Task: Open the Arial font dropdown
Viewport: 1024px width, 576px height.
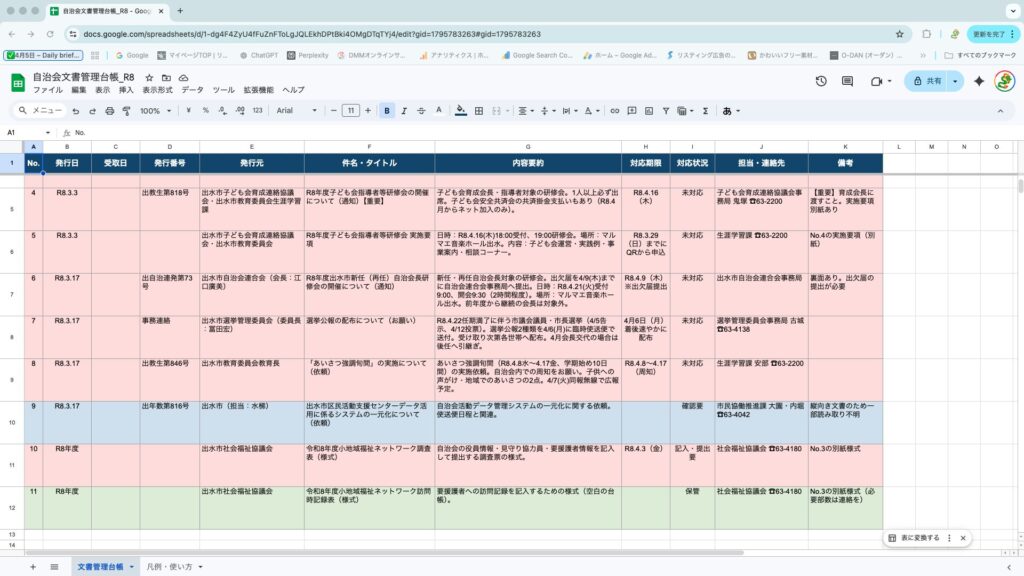Action: 296,111
